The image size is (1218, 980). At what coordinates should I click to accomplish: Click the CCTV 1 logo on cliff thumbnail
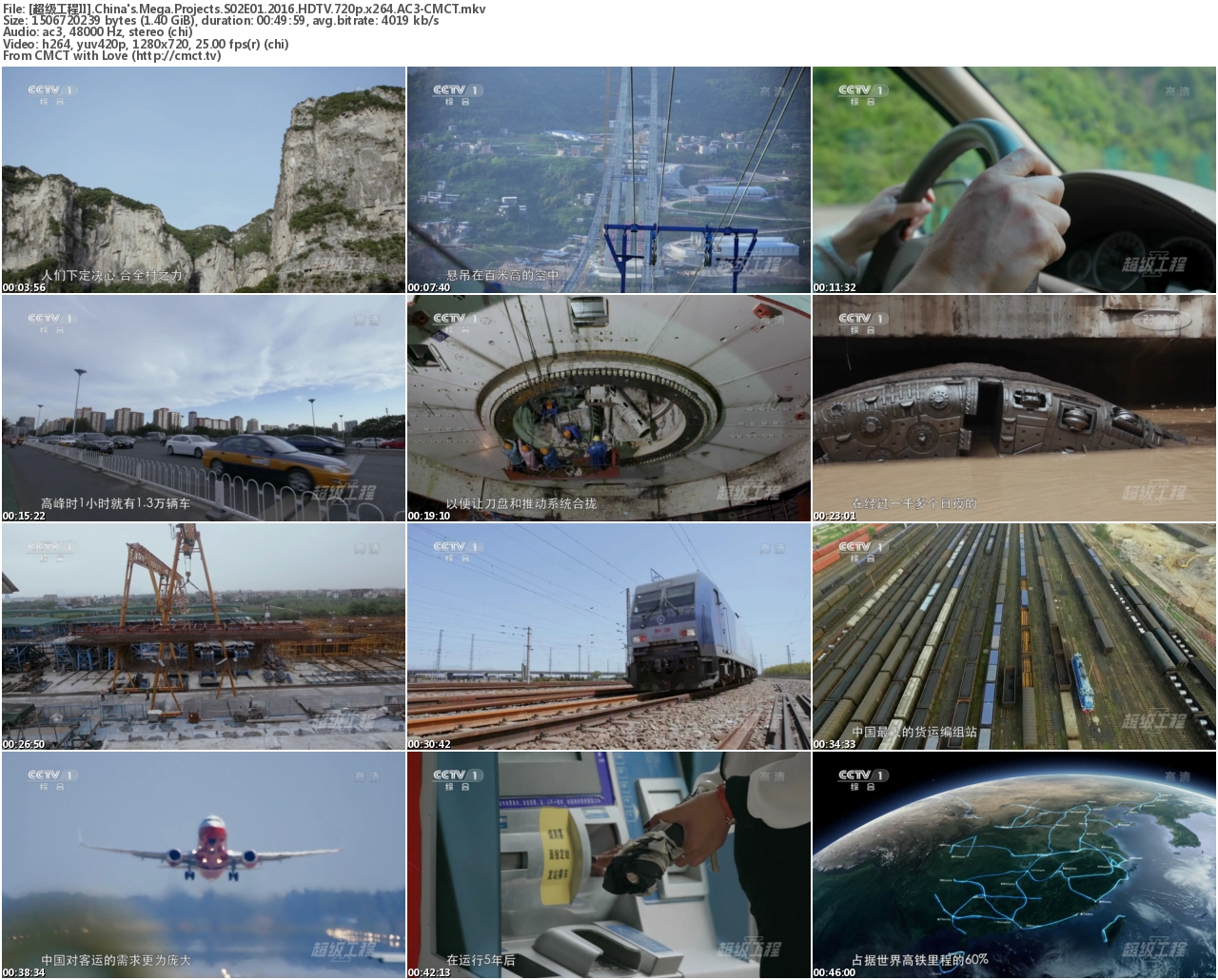click(51, 94)
